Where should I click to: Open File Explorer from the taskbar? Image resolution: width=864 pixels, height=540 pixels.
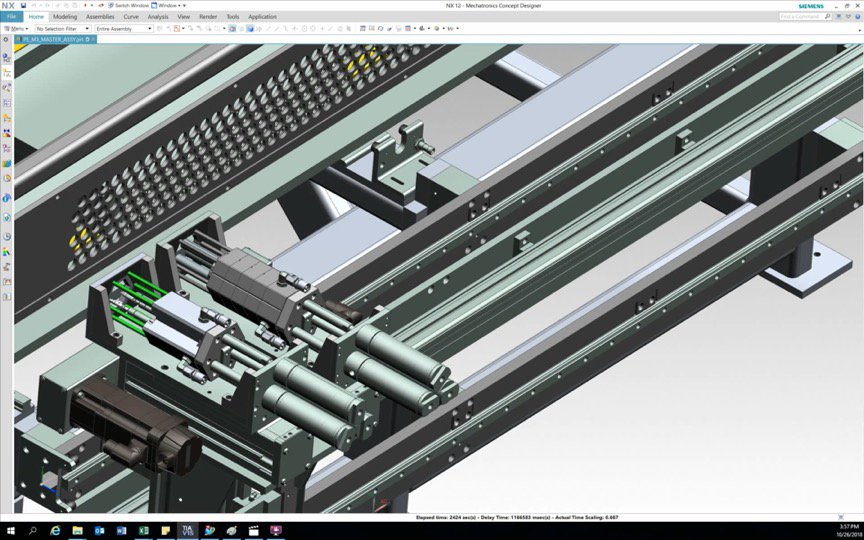coord(77,531)
